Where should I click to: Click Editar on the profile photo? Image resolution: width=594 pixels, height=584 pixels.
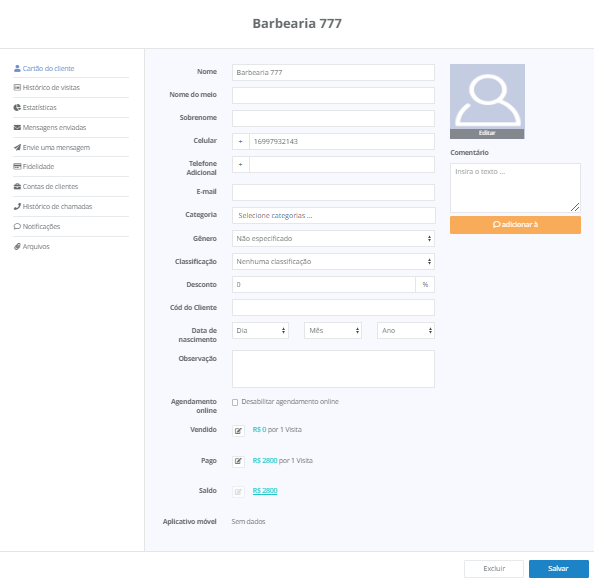487,133
